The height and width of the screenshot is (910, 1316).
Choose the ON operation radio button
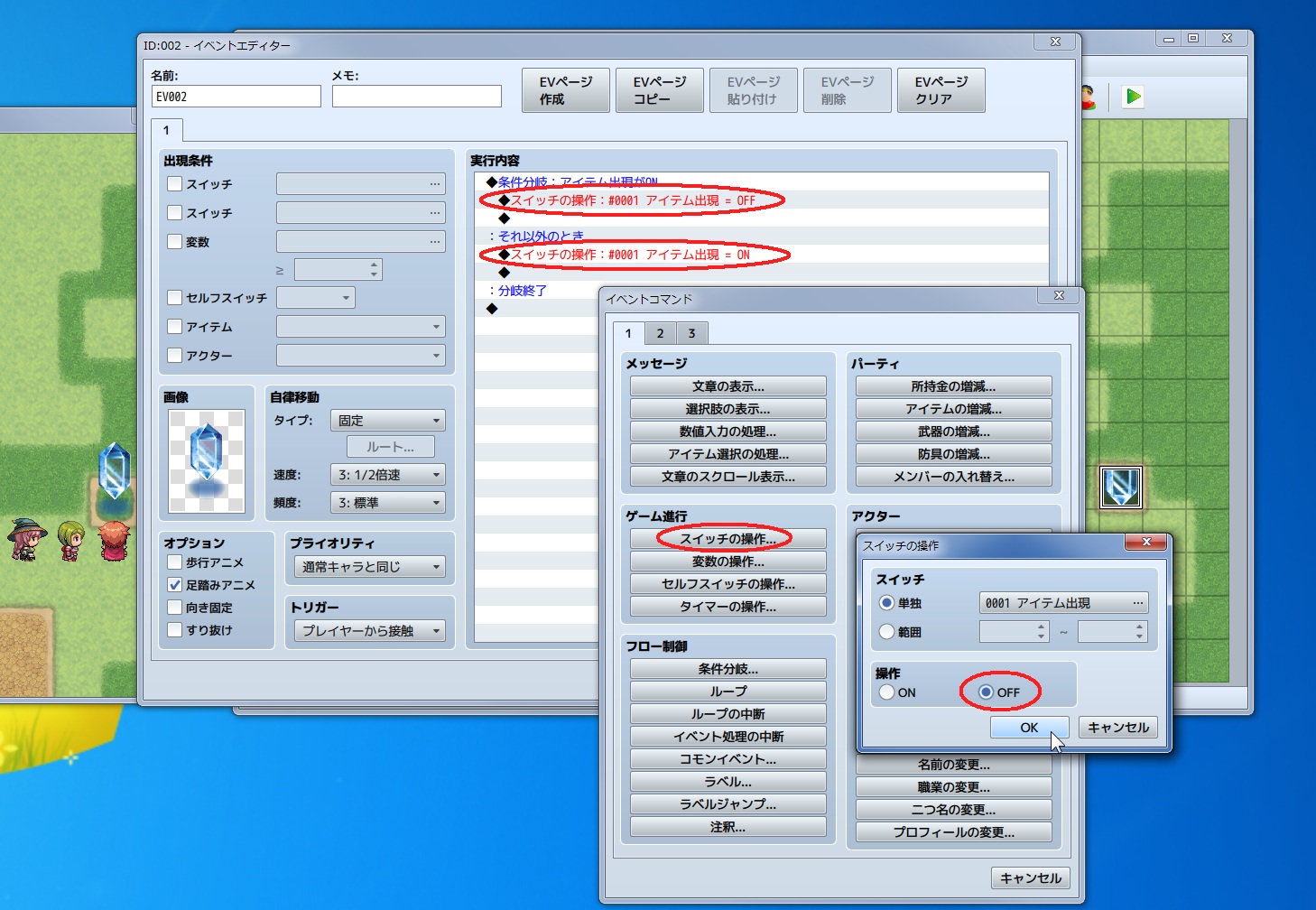click(x=886, y=692)
